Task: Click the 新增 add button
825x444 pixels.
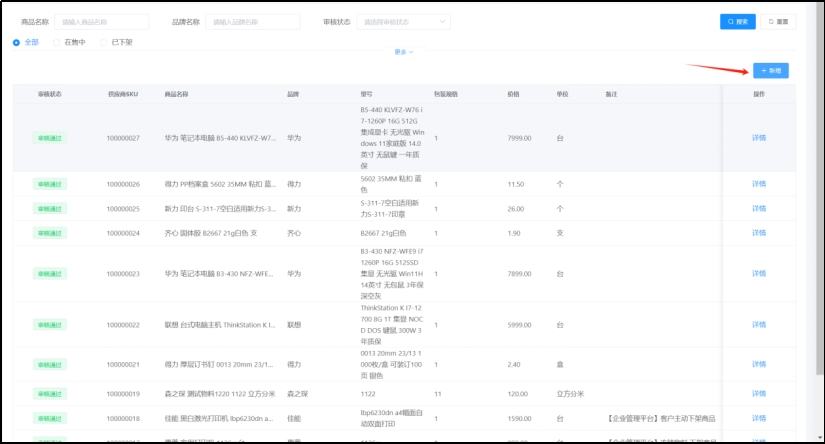Action: point(771,70)
